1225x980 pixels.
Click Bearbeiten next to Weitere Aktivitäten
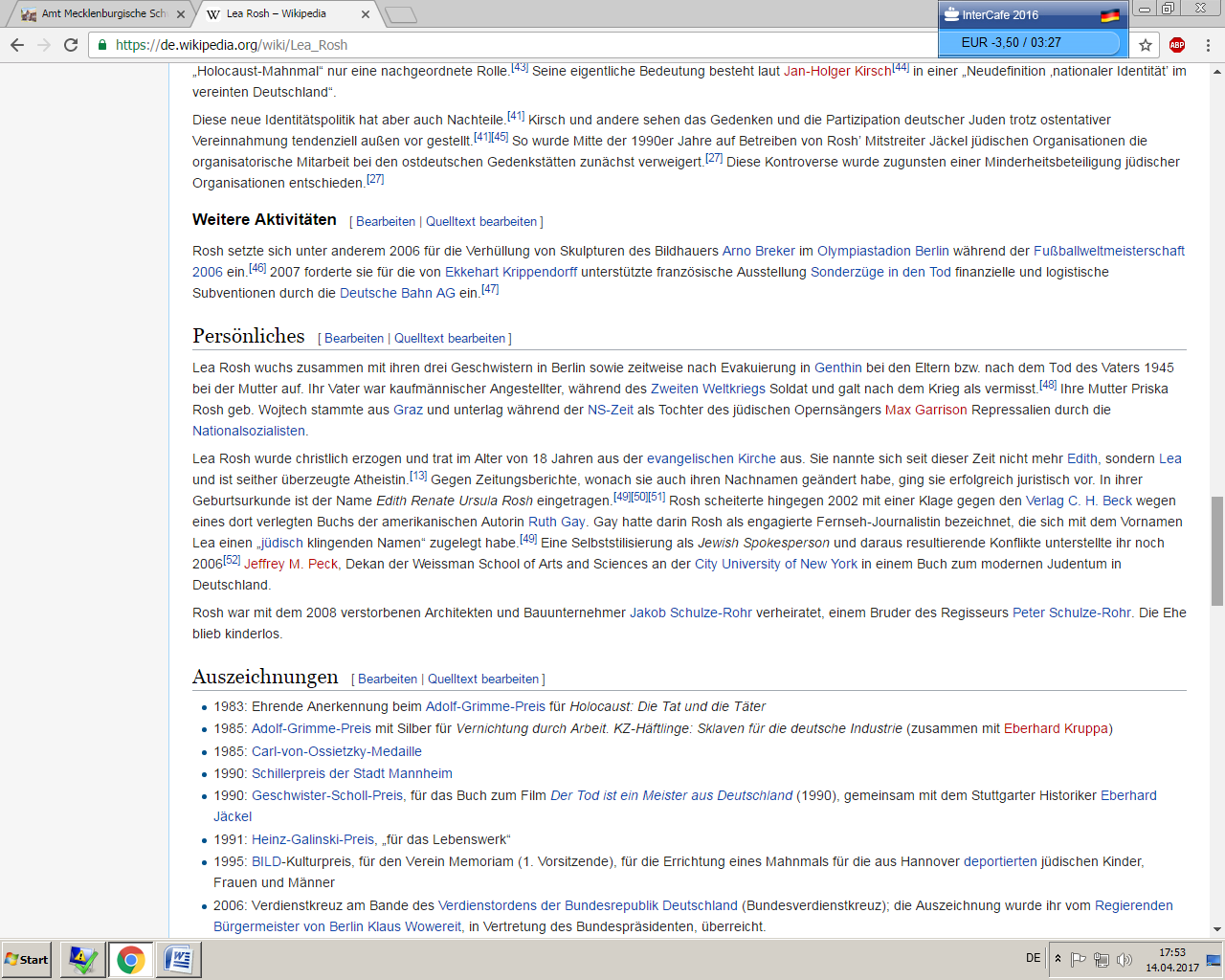[x=386, y=222]
